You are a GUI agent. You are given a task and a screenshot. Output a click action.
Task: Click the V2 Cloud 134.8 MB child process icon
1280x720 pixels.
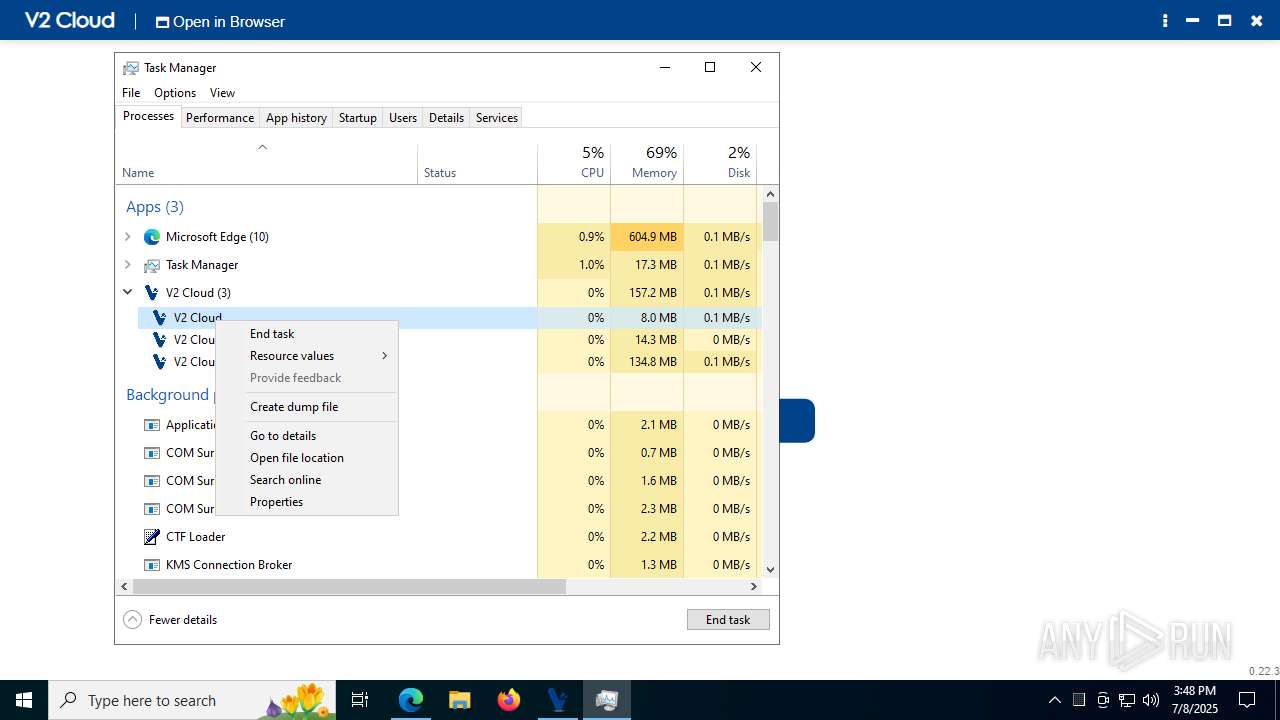point(159,362)
